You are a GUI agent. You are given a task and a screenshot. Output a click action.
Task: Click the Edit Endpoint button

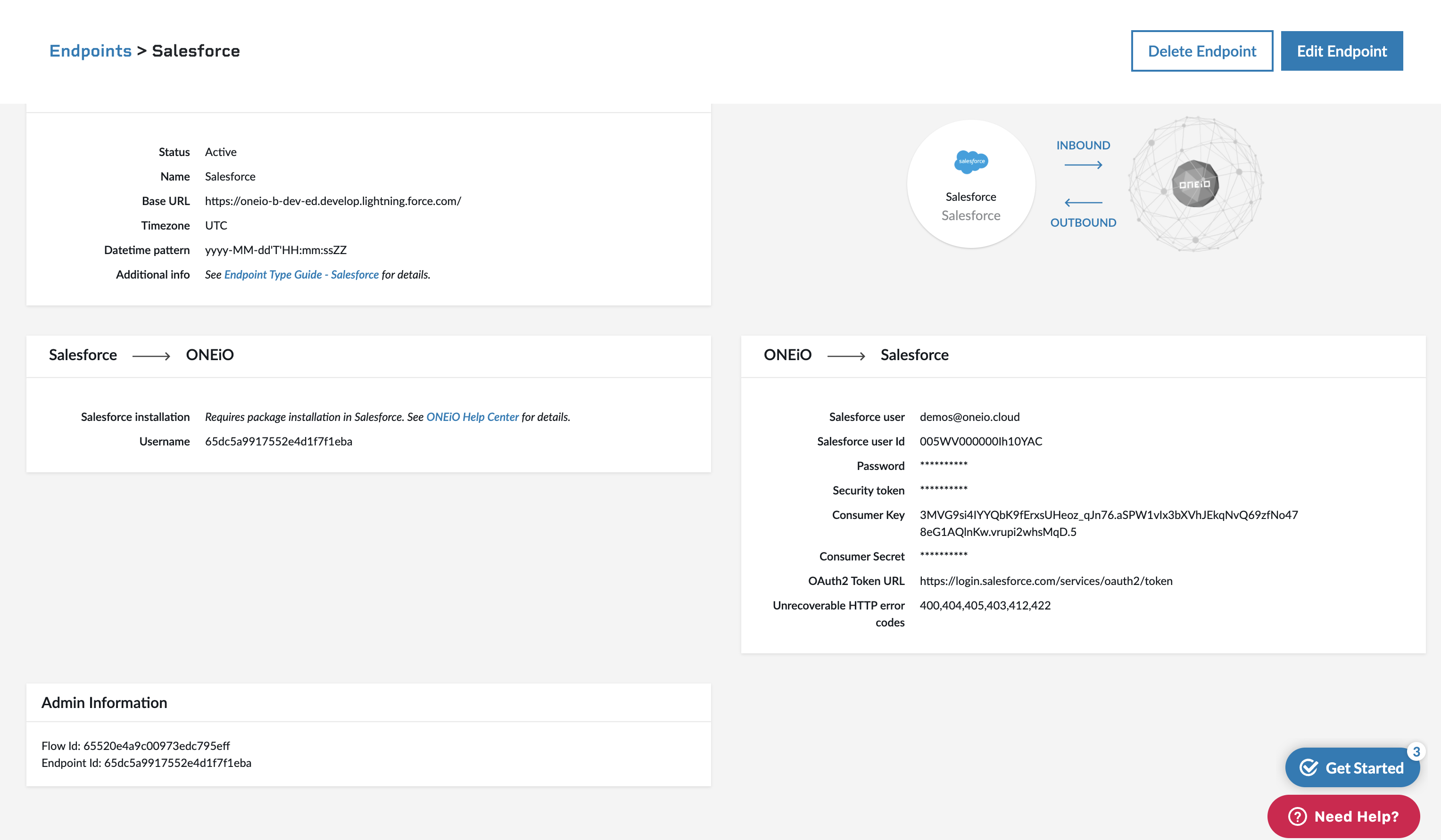click(1342, 51)
